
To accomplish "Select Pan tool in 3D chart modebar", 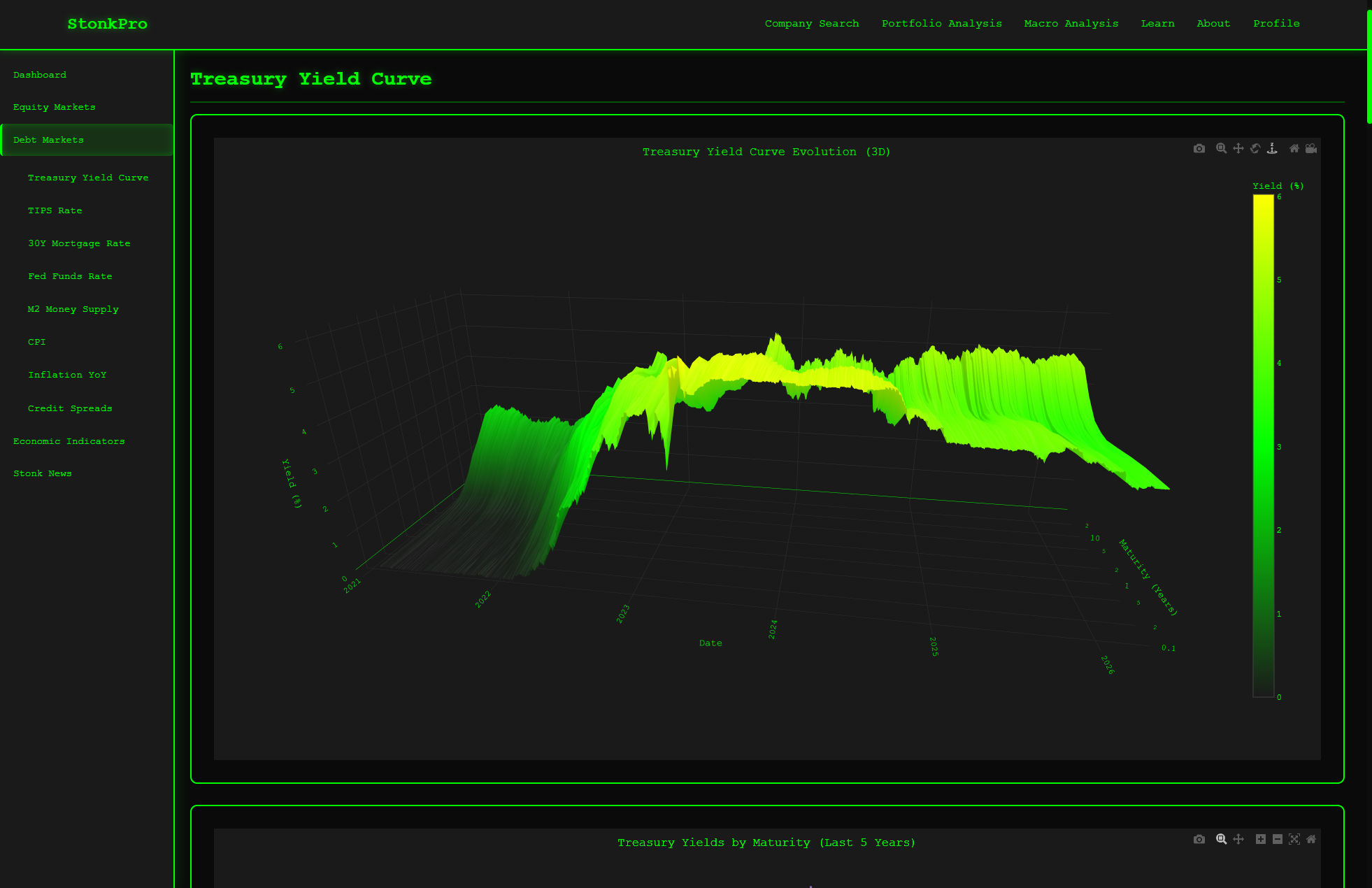I will tap(1238, 148).
